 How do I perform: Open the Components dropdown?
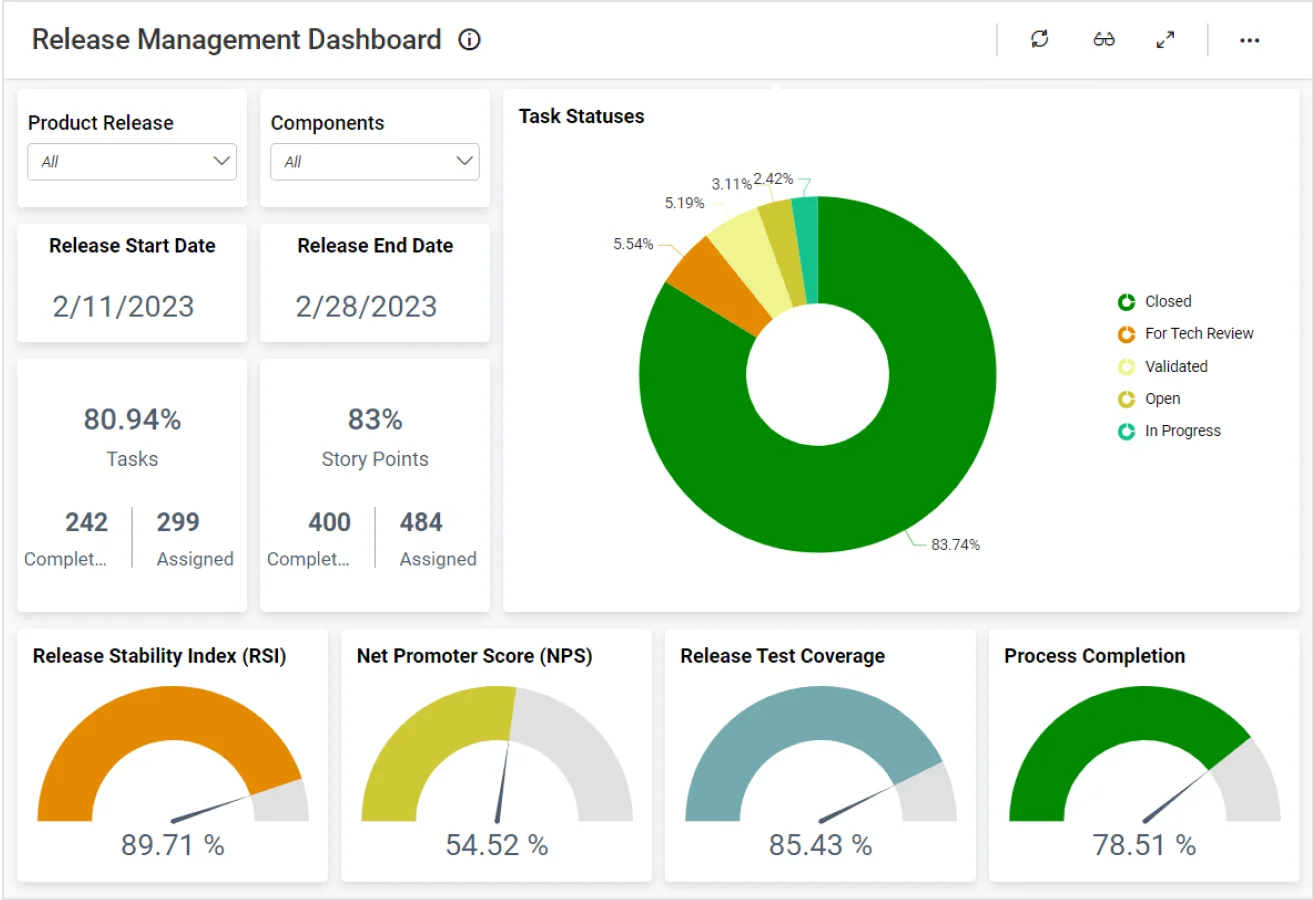[x=374, y=161]
